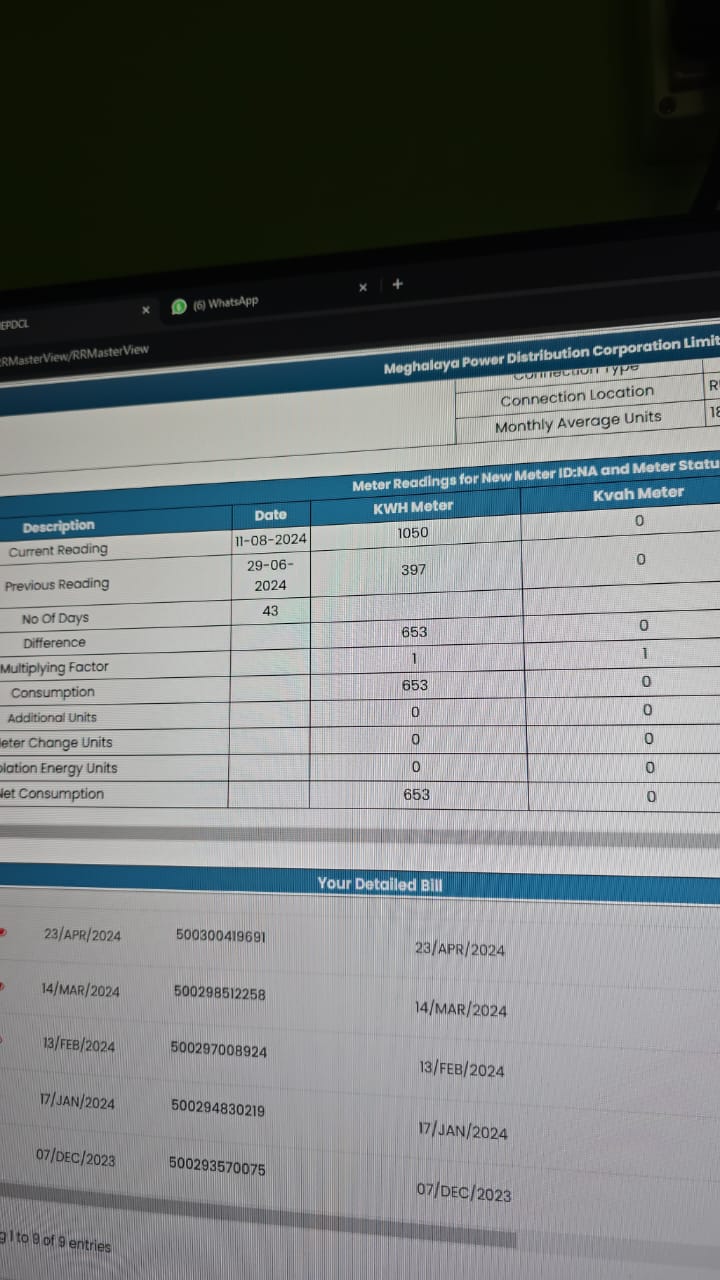This screenshot has height=1280, width=720.
Task: Select bill number 500300419691
Action: 221,936
